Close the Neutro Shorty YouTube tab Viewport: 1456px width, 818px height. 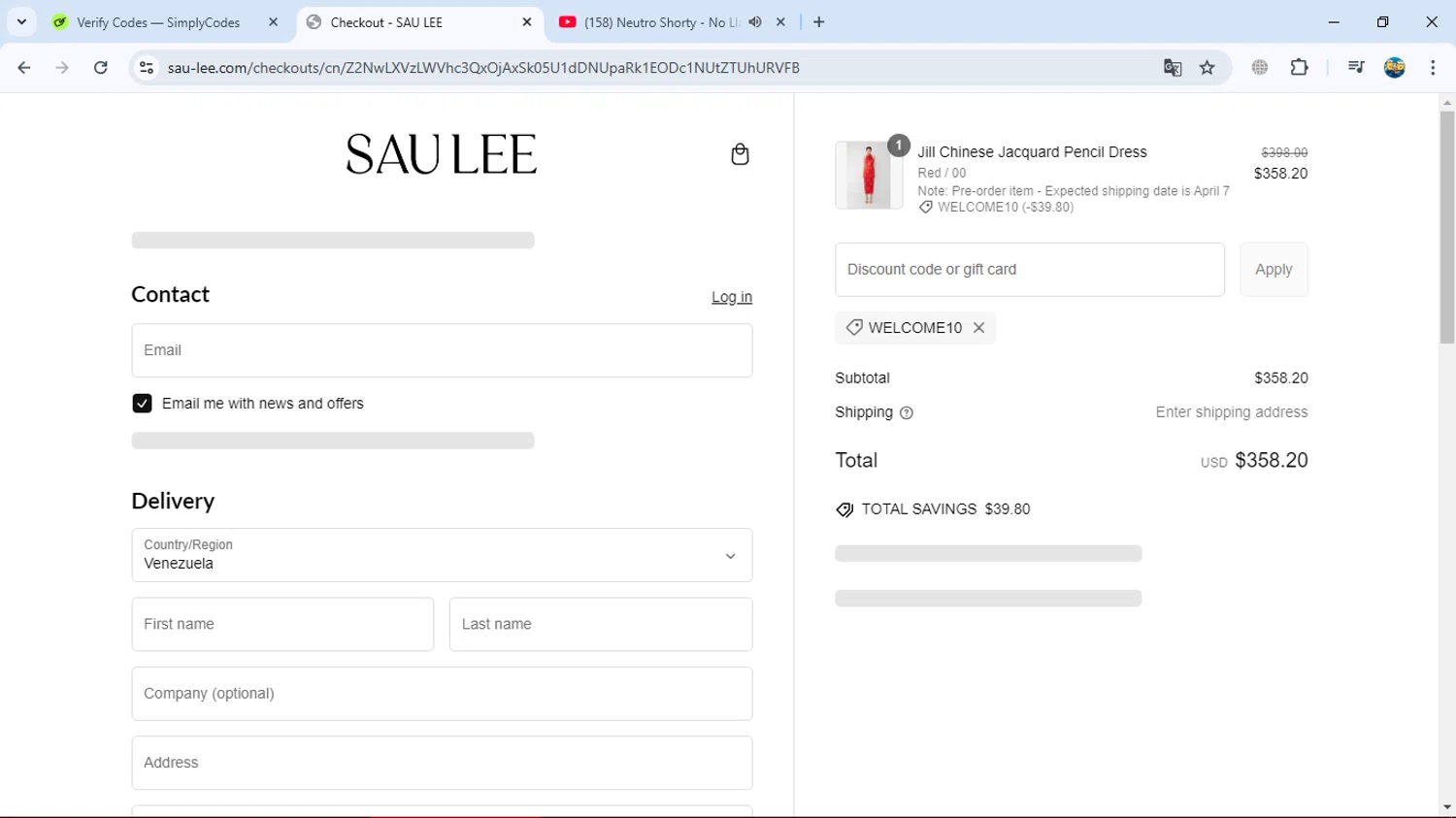(780, 22)
